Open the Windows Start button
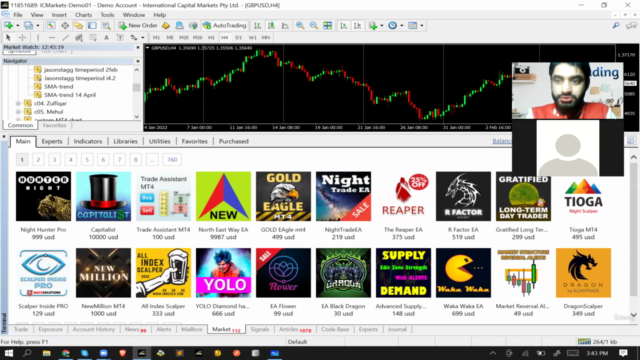The image size is (640, 360). (9, 353)
